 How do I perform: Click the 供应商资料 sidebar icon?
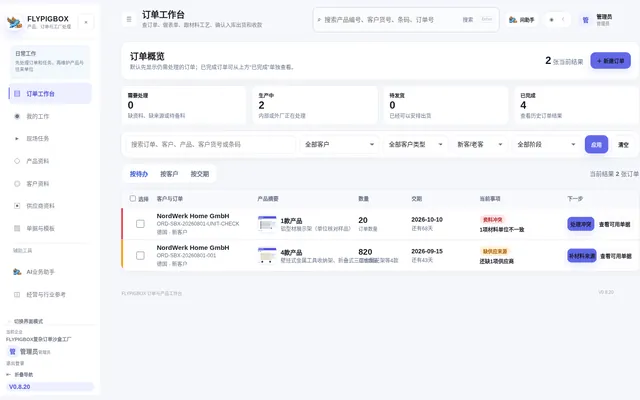click(17, 206)
